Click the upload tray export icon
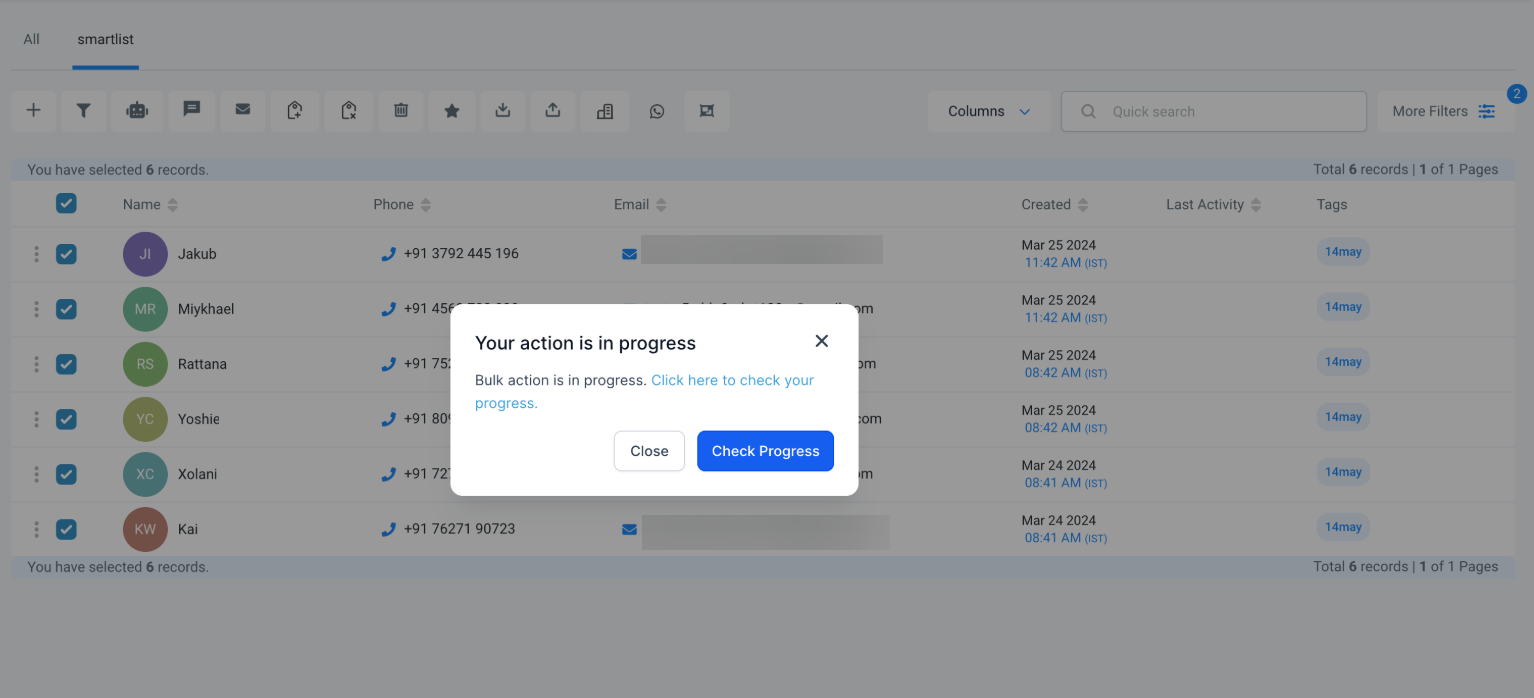The height and width of the screenshot is (698, 1534). coord(553,111)
